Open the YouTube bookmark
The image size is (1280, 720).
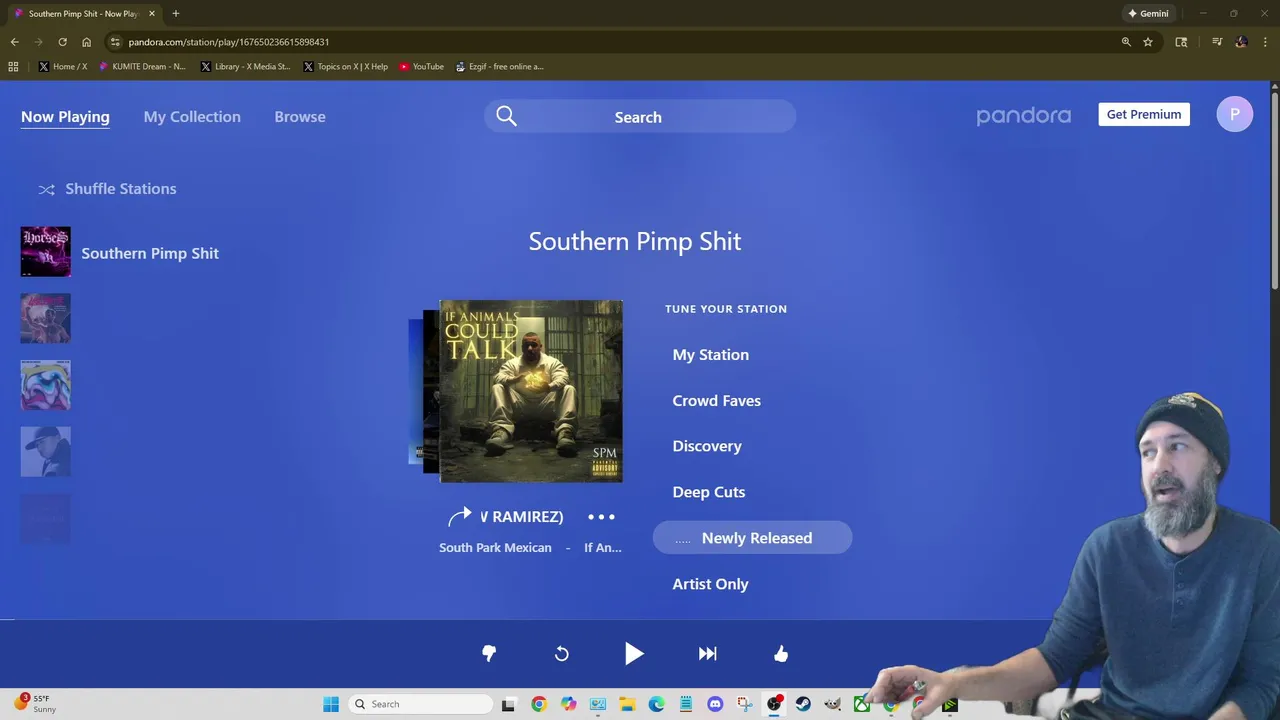[421, 66]
